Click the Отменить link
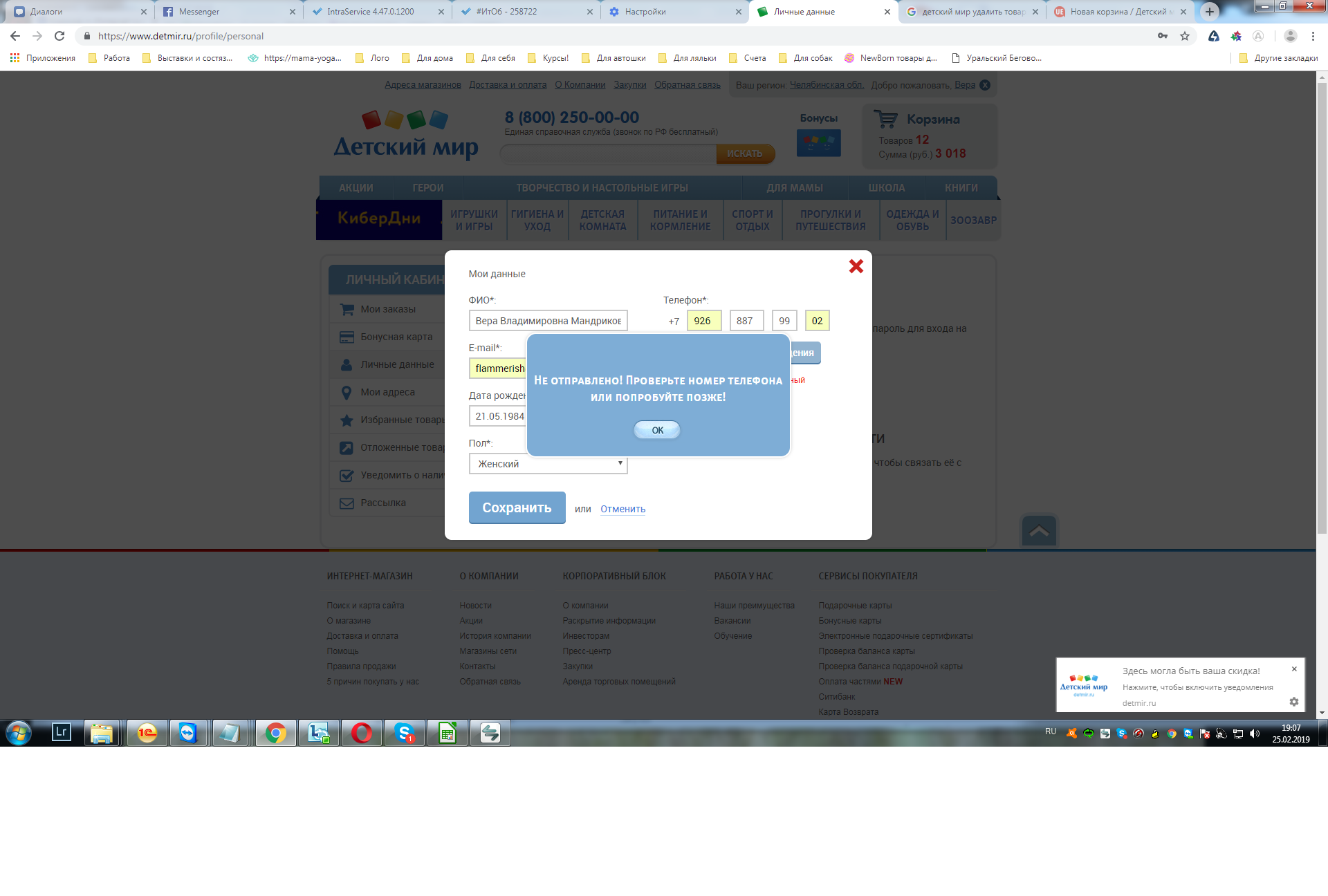 (x=622, y=509)
